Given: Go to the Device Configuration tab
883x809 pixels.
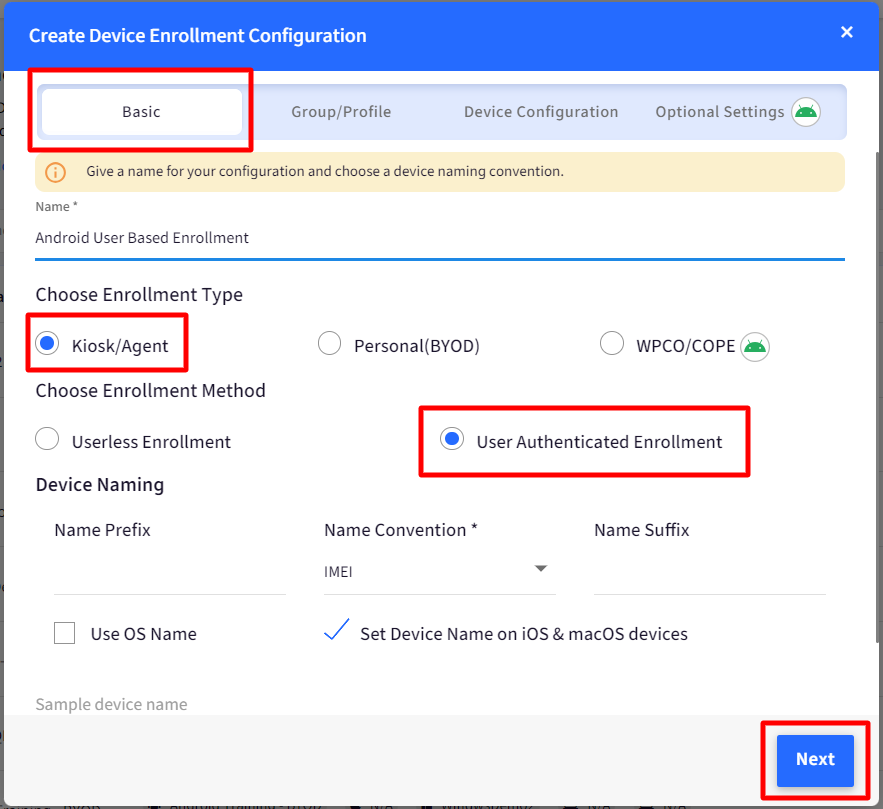Looking at the screenshot, I should click(541, 112).
